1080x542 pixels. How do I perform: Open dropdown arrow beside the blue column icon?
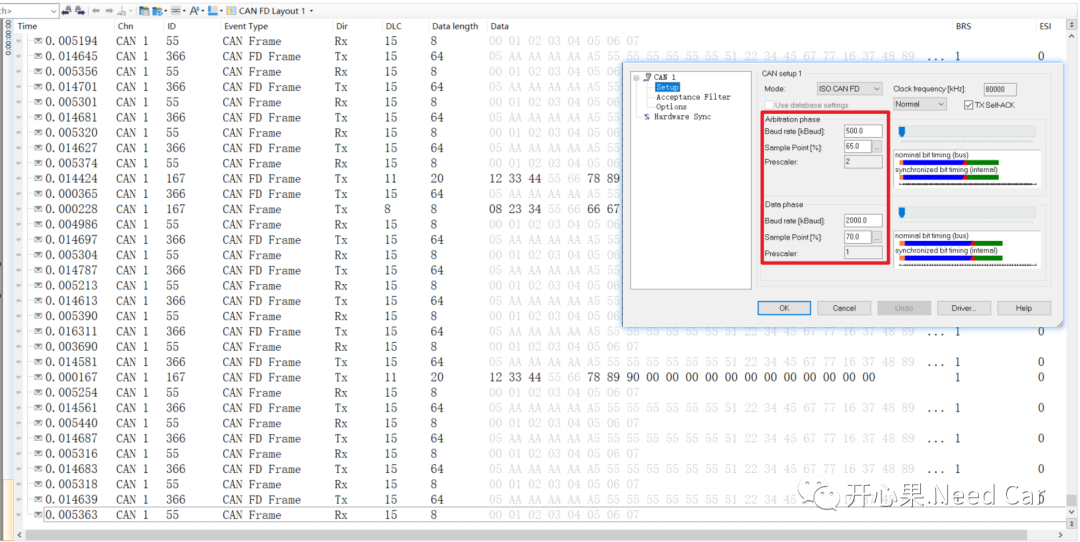(221, 11)
